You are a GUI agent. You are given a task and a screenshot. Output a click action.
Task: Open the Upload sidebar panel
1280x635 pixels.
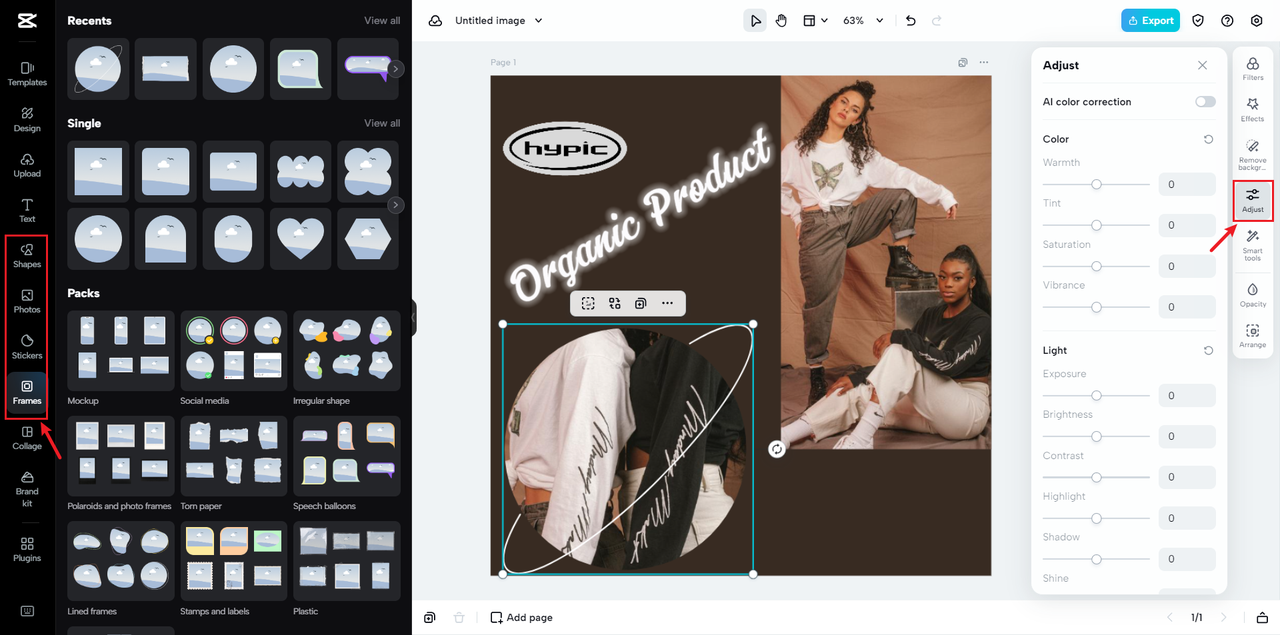click(27, 165)
